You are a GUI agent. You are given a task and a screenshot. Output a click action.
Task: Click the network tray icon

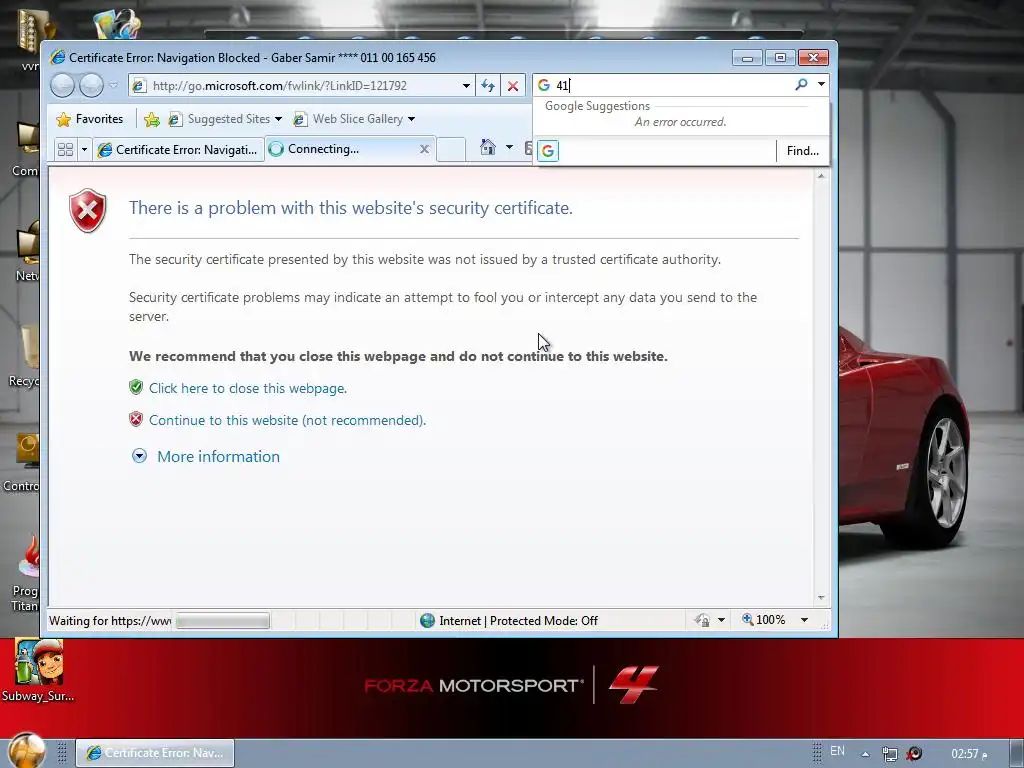click(x=889, y=754)
